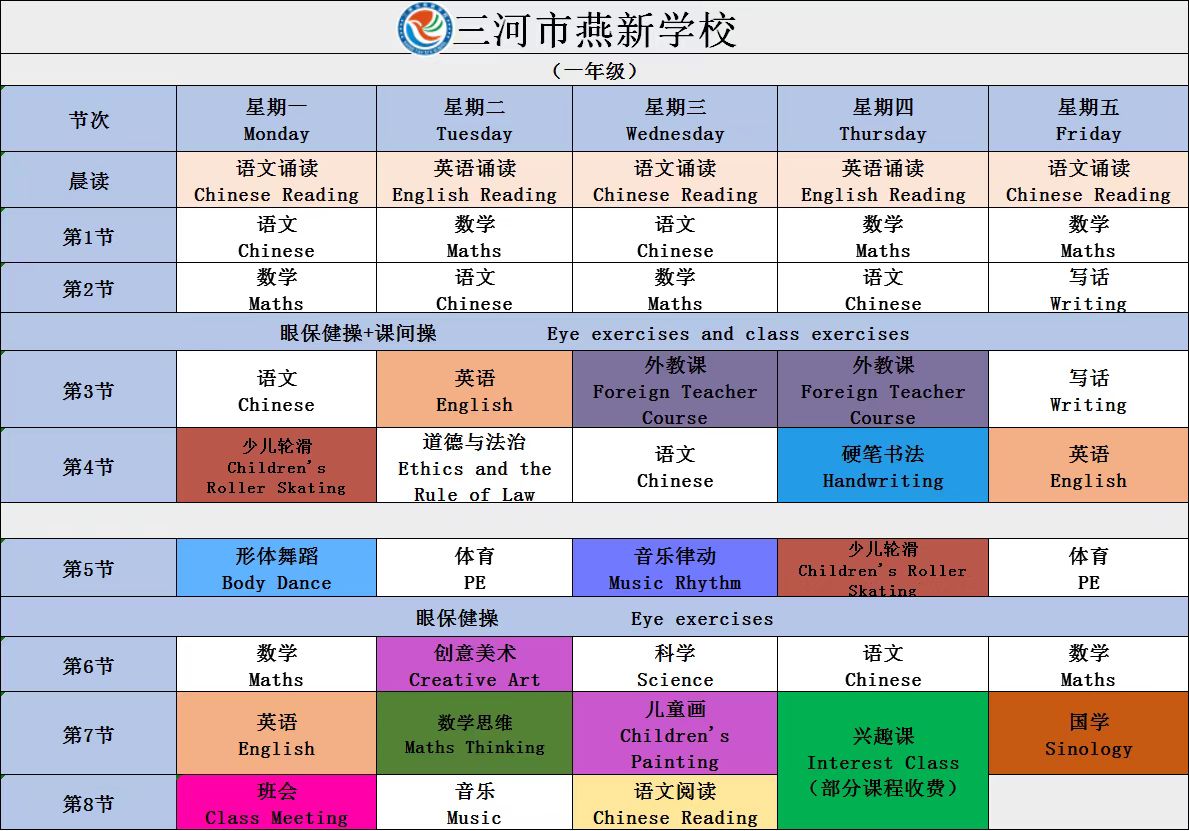Select the 三河市燕新学校 title text

596,30
